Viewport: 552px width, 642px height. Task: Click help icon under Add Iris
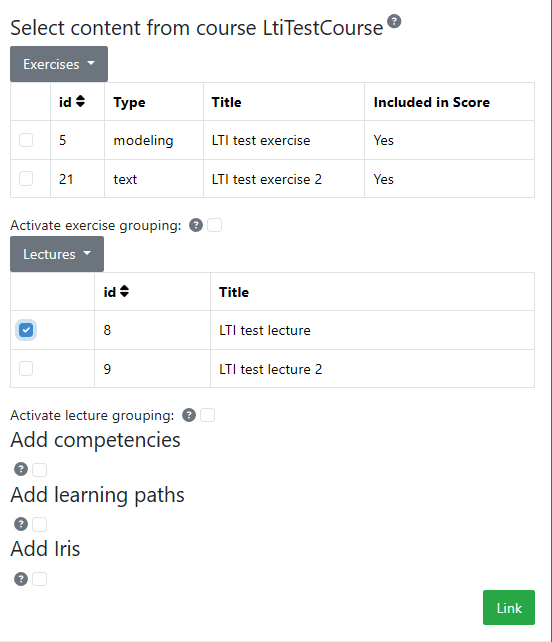point(21,579)
